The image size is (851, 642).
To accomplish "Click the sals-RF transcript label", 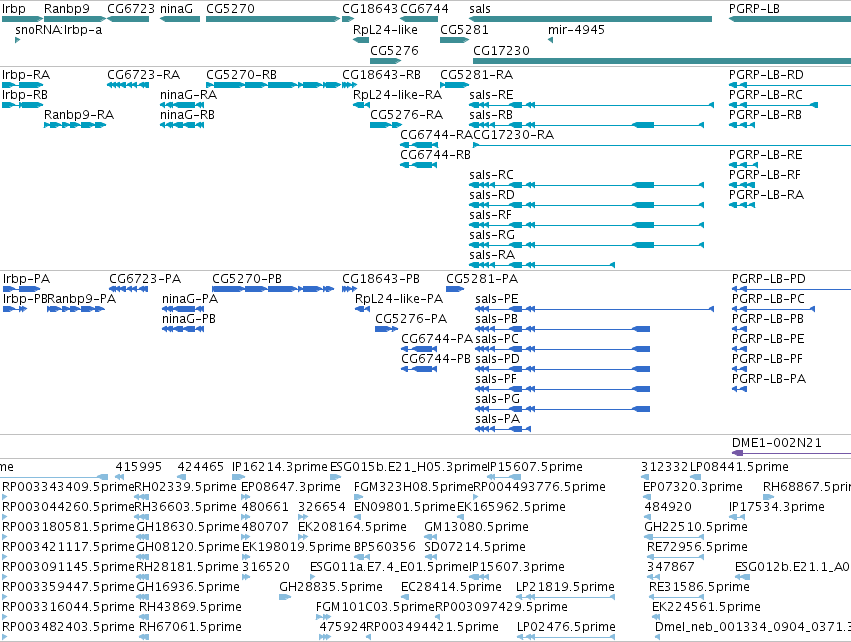I will [491, 215].
